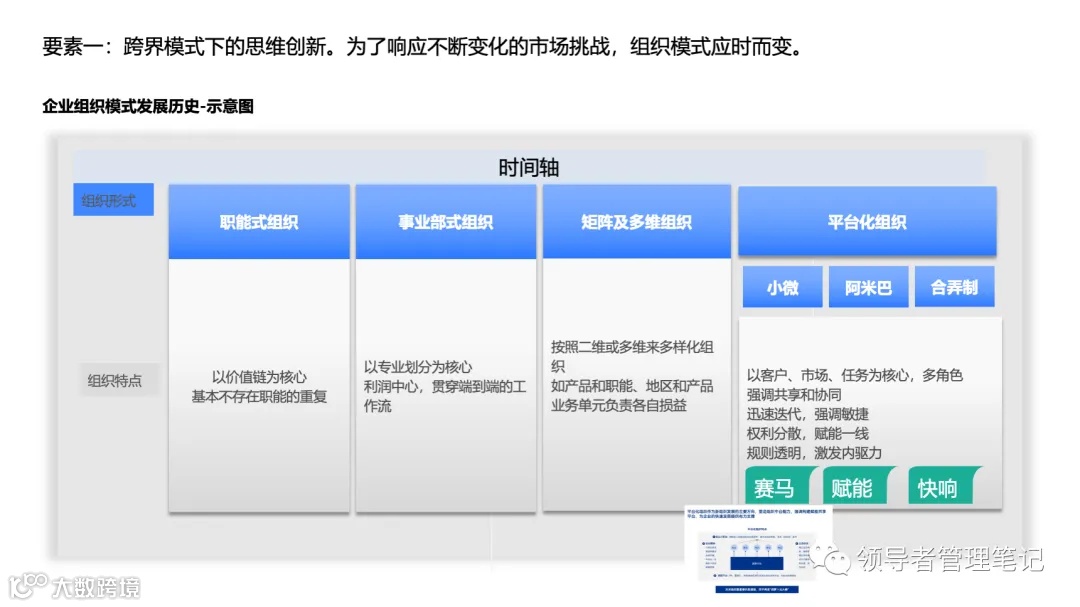Switch to the 事业部式组织 header
Image resolution: width=1080 pixels, height=607 pixels.
tap(445, 222)
